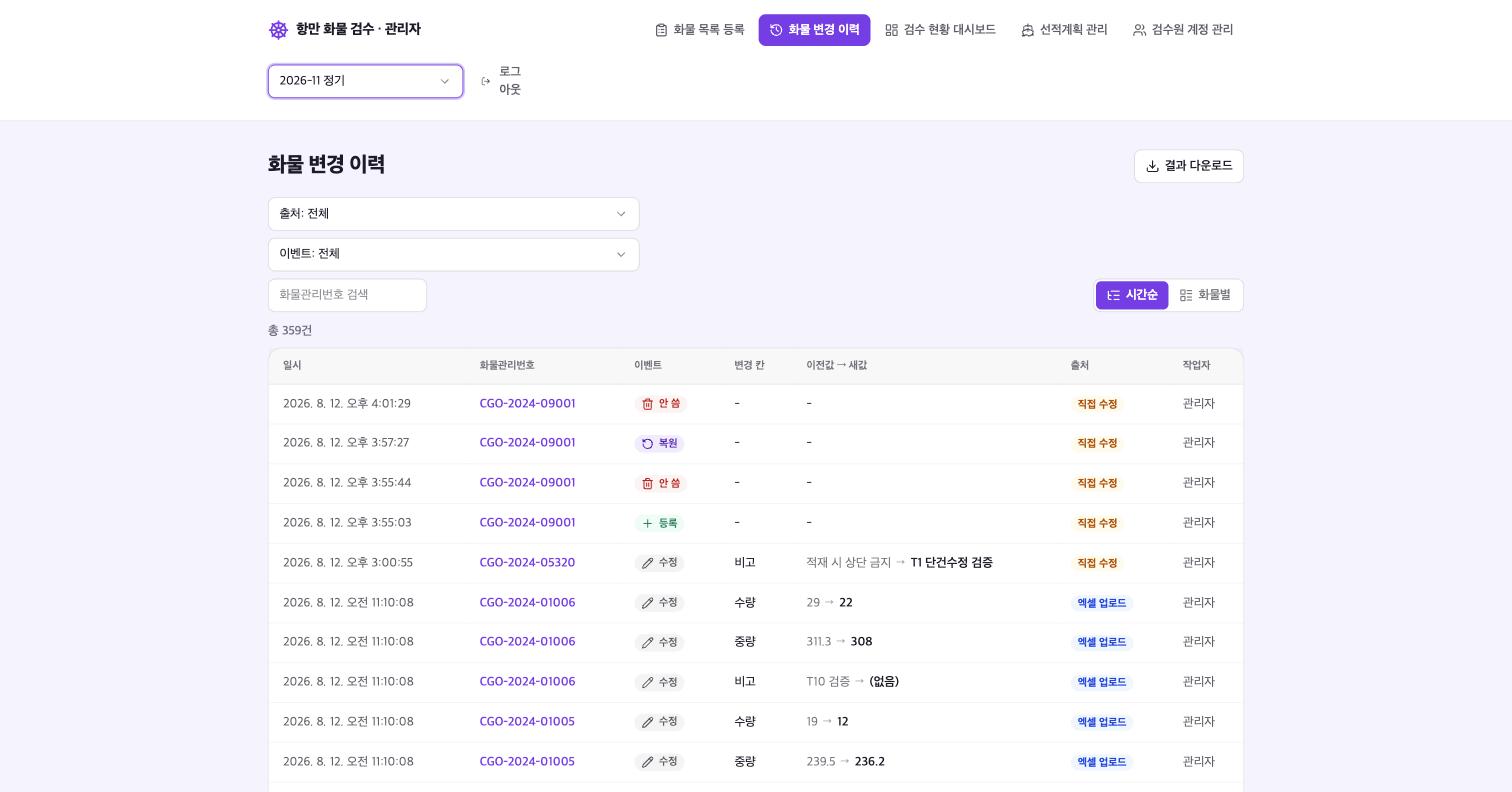Click the 일시 column header
Viewport: 1512px width, 792px height.
pos(292,366)
